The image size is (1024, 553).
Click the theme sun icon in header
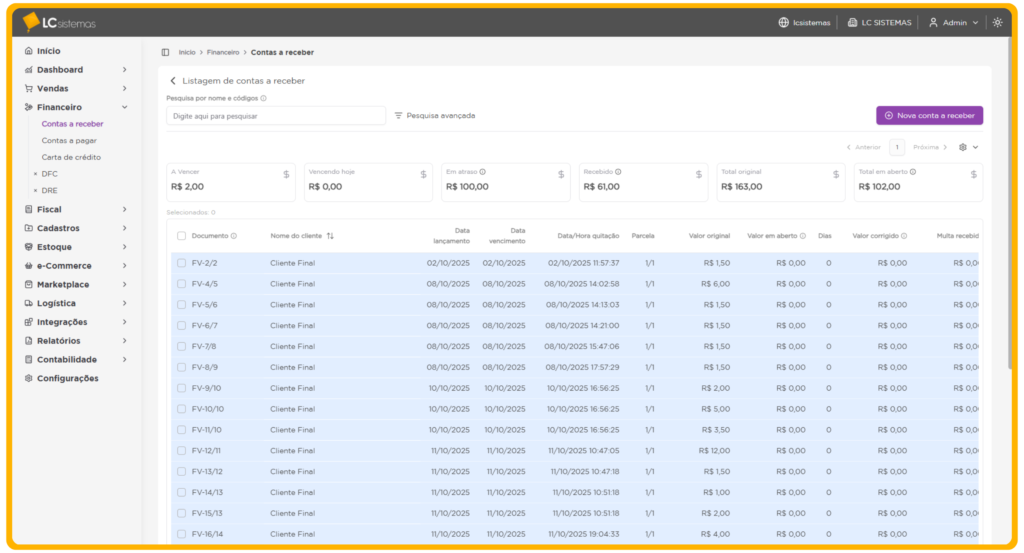[x=997, y=22]
